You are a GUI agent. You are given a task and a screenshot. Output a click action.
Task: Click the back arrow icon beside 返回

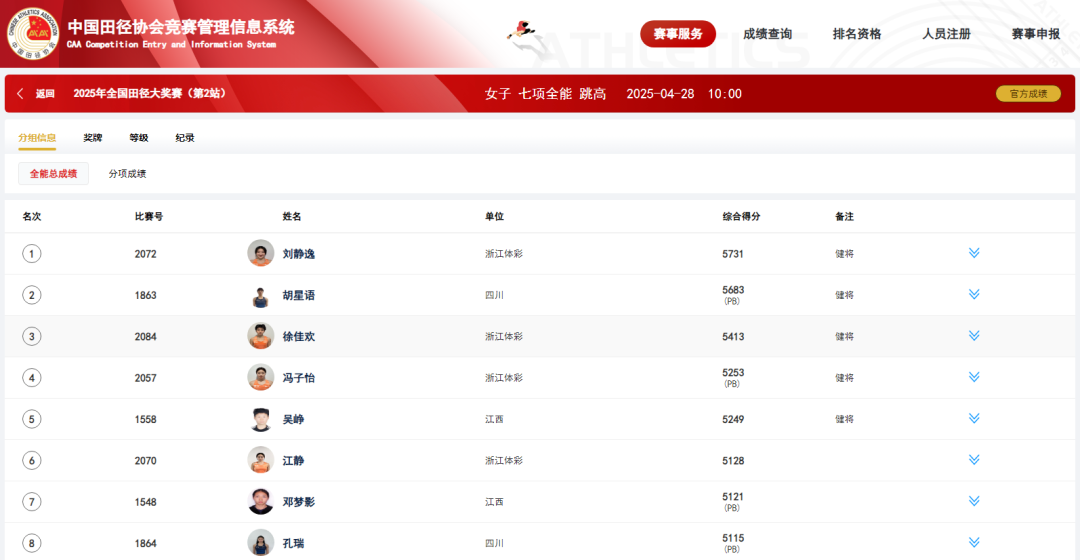[20, 94]
